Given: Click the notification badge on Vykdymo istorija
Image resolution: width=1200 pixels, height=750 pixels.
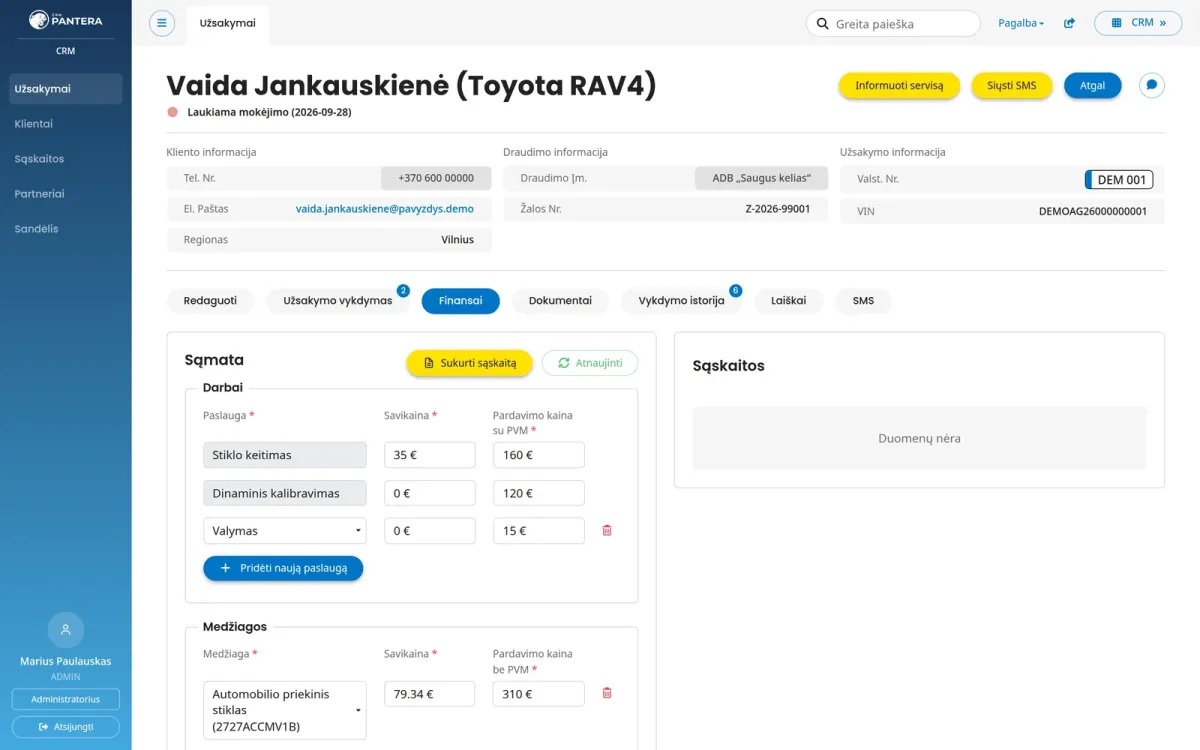Looking at the screenshot, I should coord(736,291).
